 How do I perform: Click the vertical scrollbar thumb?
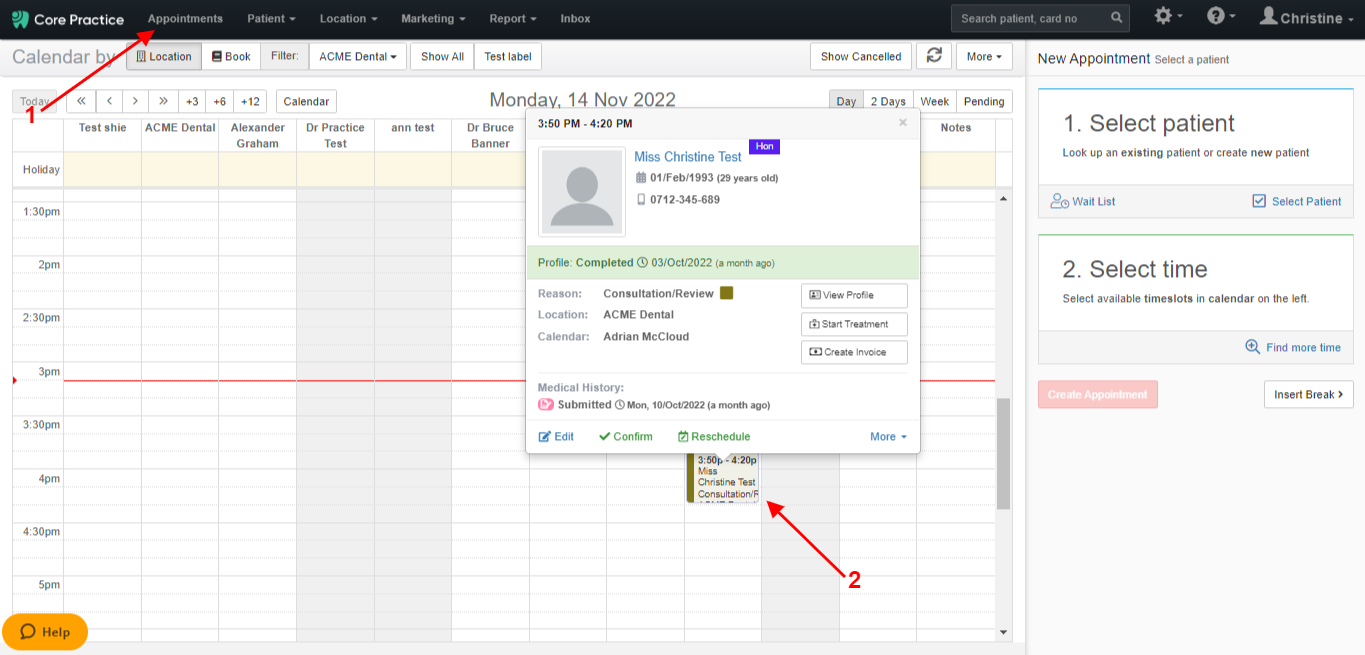(1003, 454)
